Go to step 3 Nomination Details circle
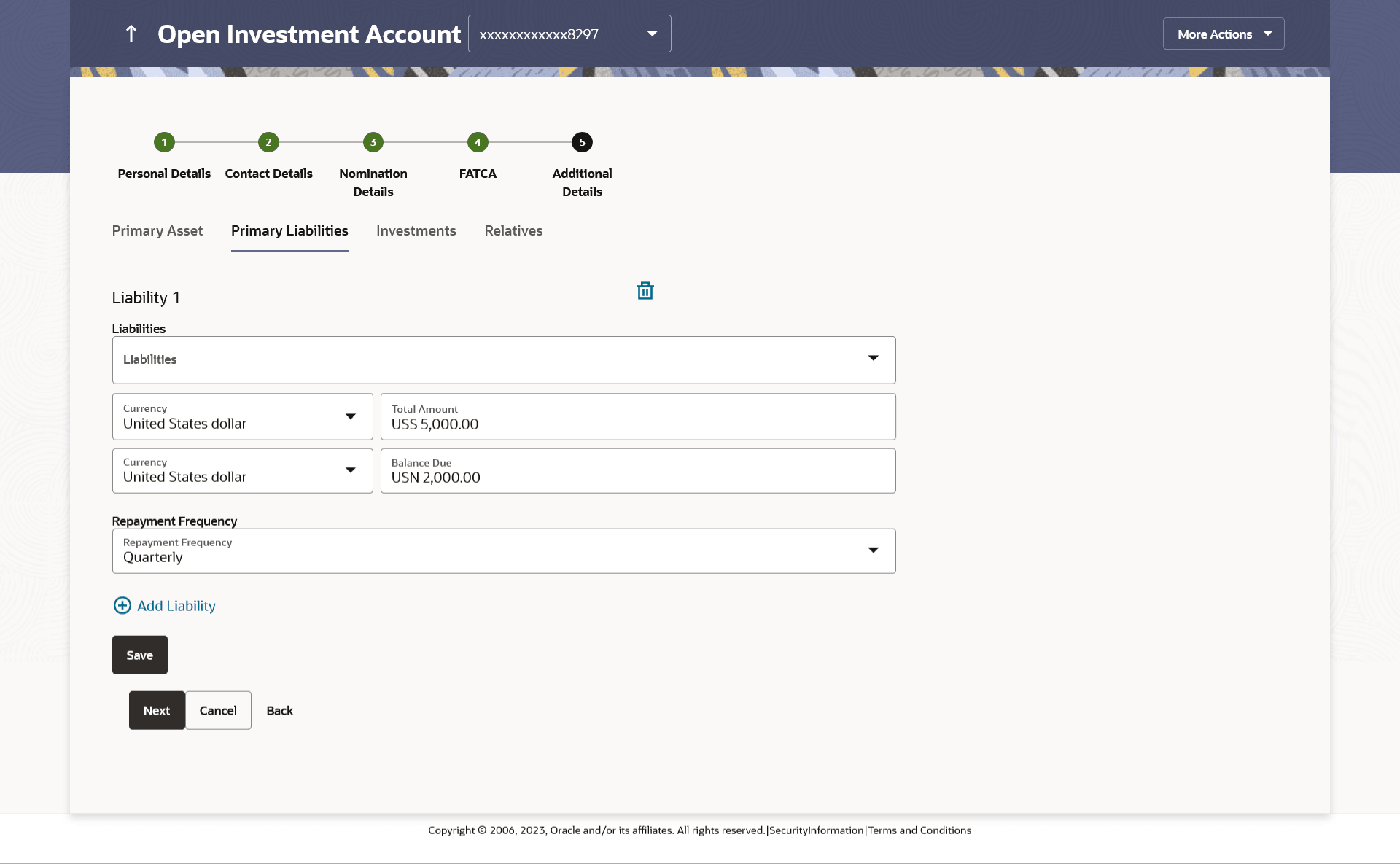1400x864 pixels. point(373,142)
